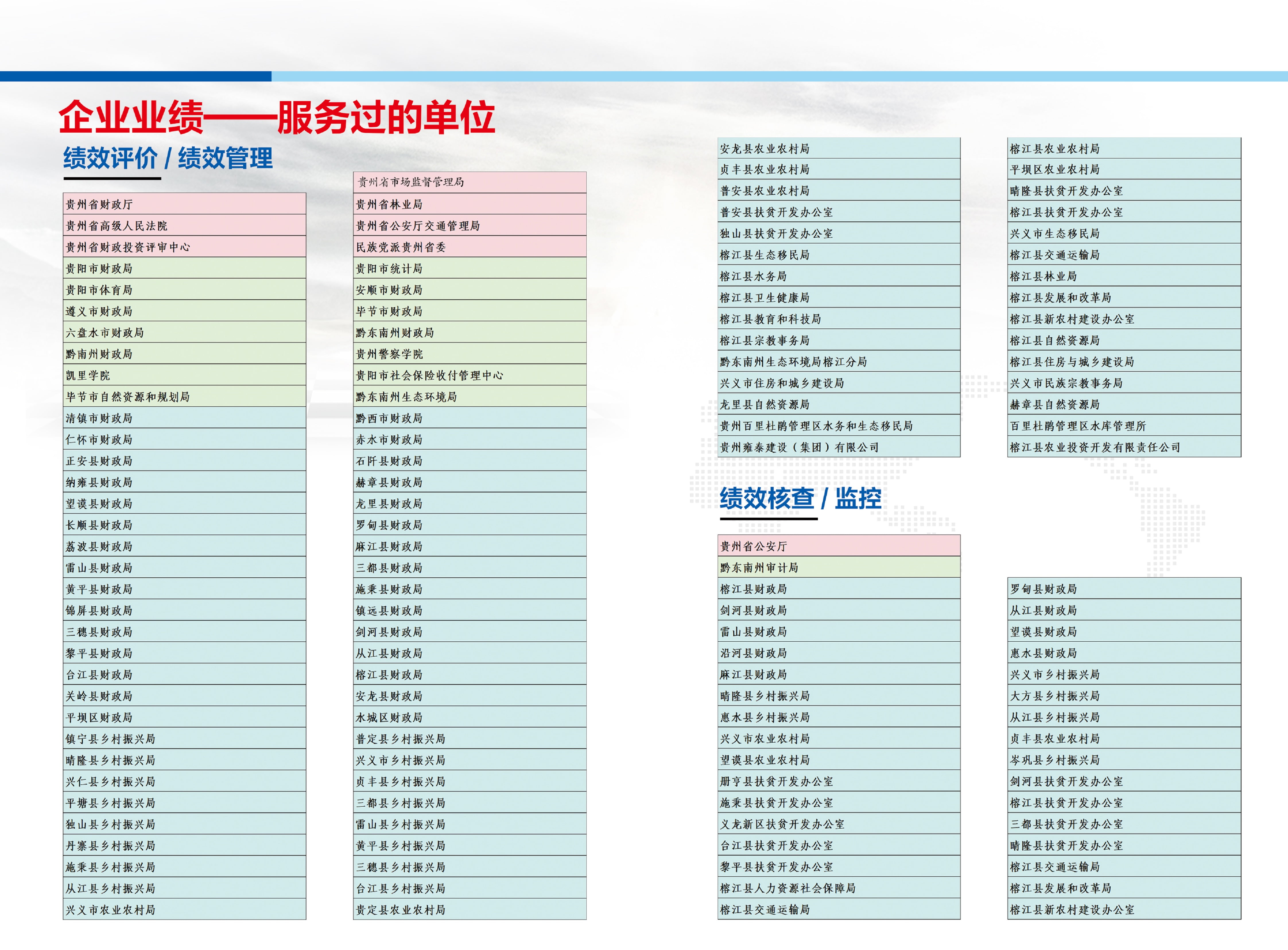This screenshot has height=950, width=1288.
Task: Select the row 仁怀市财政局
Action: (185, 439)
